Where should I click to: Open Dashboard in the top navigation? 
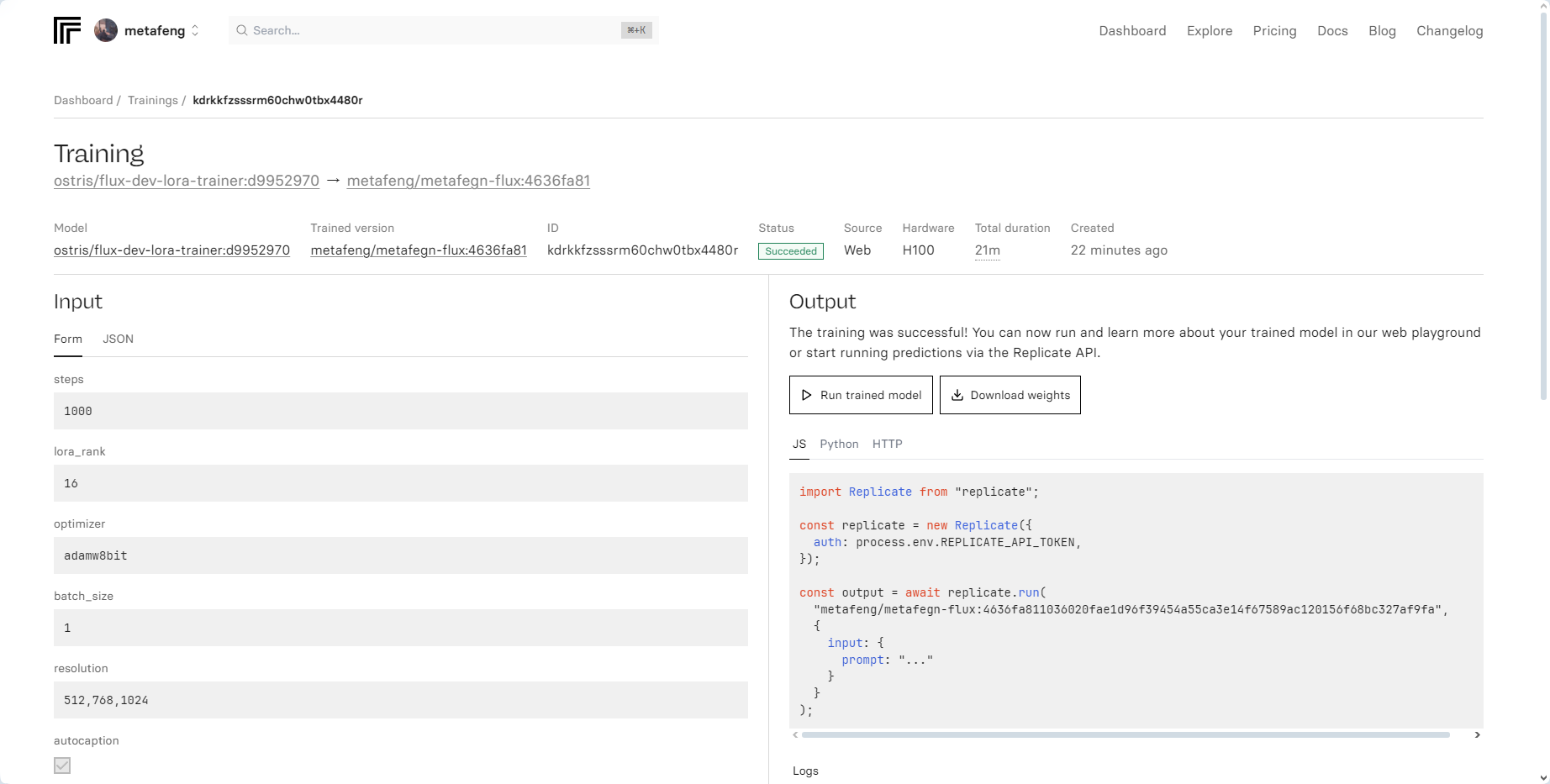point(1132,30)
